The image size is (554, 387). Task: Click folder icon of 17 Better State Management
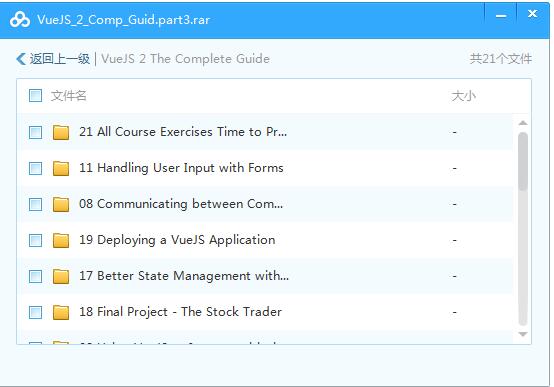click(61, 276)
